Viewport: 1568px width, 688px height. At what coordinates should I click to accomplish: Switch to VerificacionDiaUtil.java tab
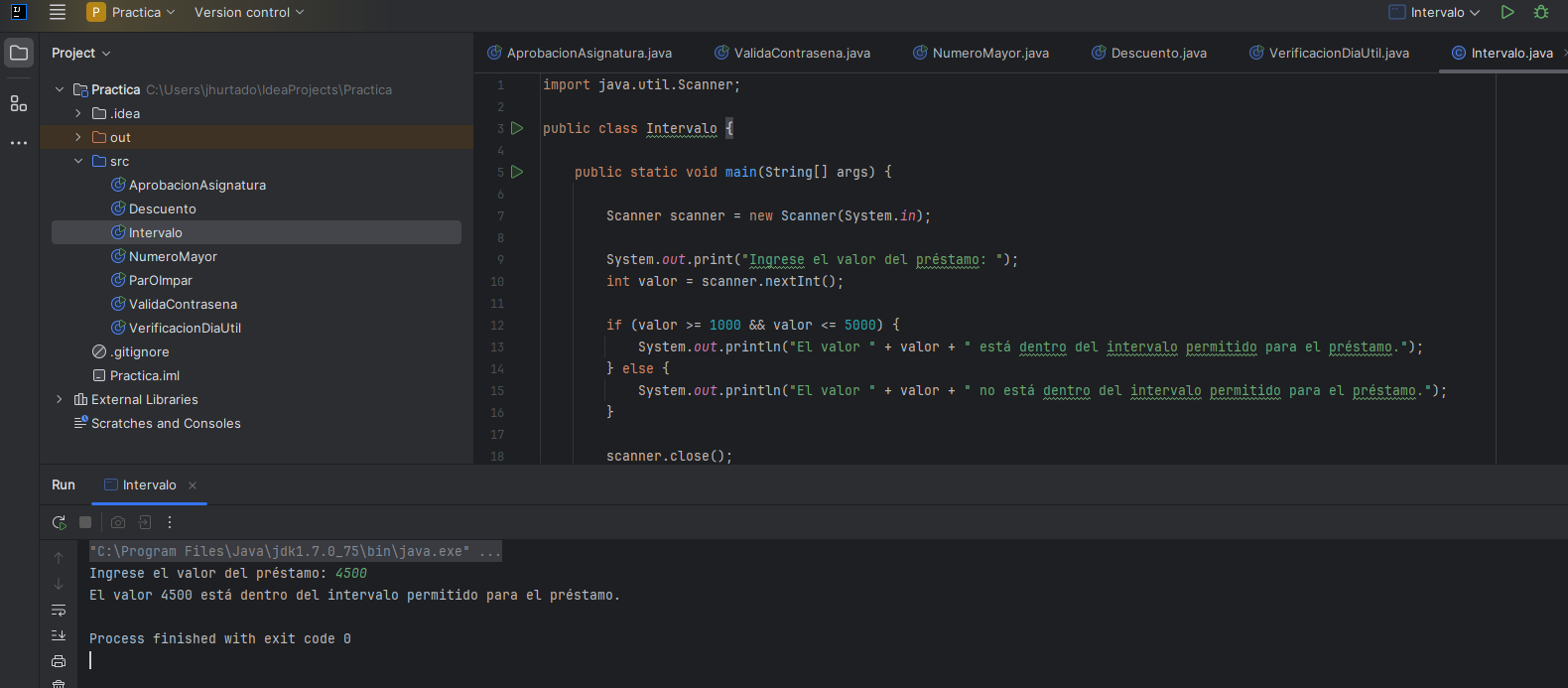pos(1329,53)
